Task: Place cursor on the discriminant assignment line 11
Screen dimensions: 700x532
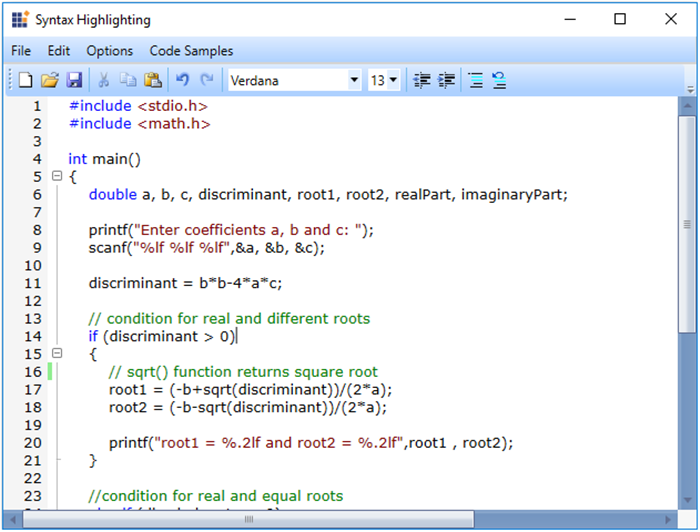Action: (185, 283)
